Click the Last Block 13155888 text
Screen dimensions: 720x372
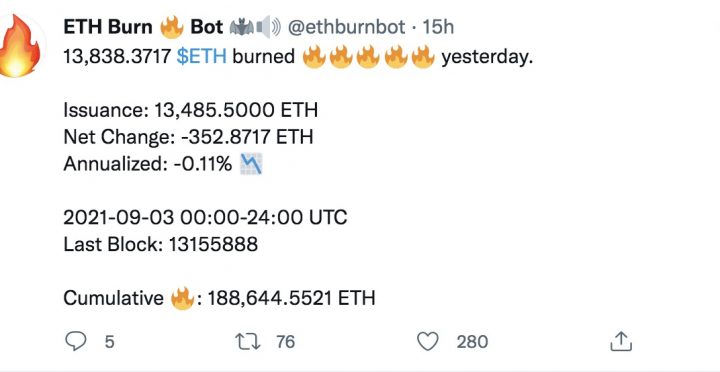click(x=161, y=244)
